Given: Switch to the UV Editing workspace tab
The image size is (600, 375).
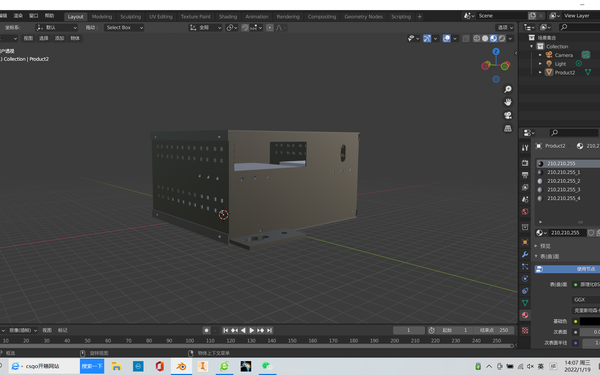Looking at the screenshot, I should coord(161,16).
